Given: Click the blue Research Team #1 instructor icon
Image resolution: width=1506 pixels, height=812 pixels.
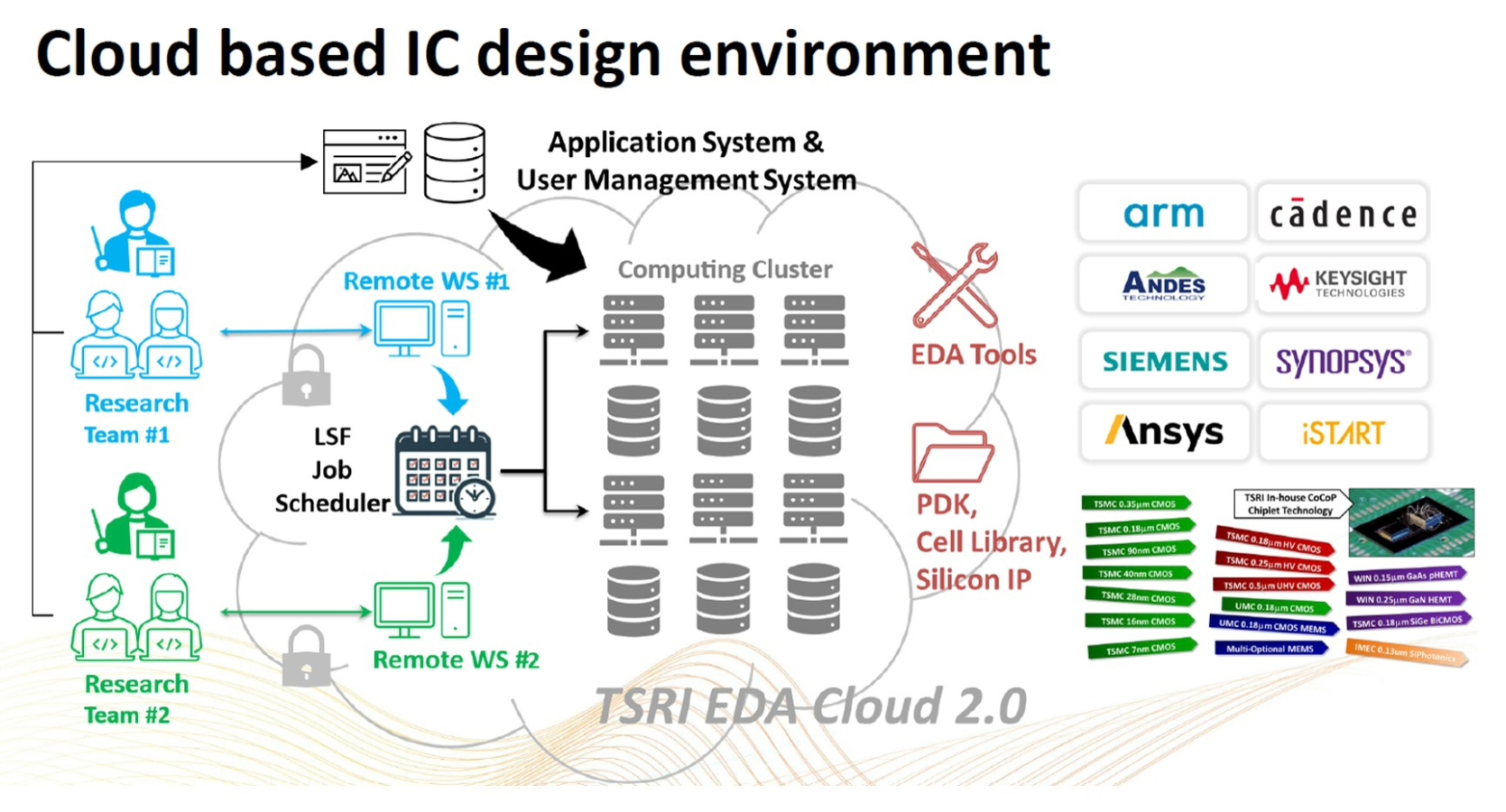Looking at the screenshot, I should 135,233.
